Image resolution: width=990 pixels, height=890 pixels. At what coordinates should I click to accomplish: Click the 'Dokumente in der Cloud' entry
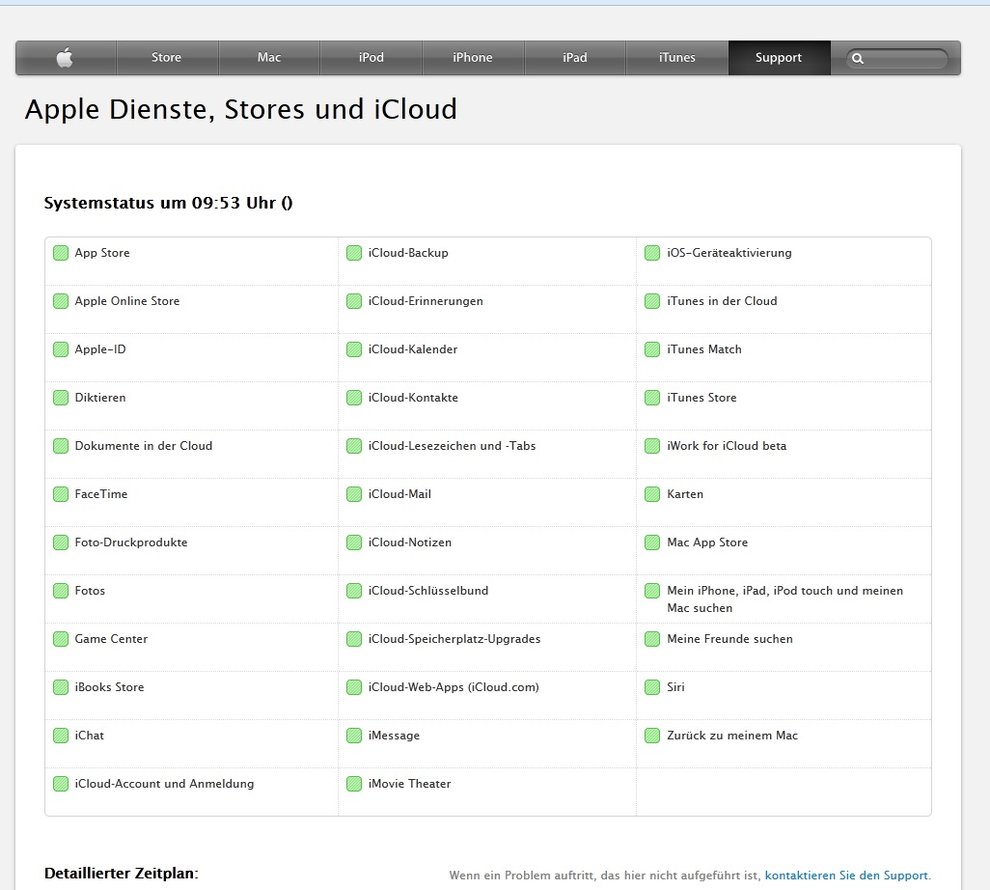click(x=144, y=446)
